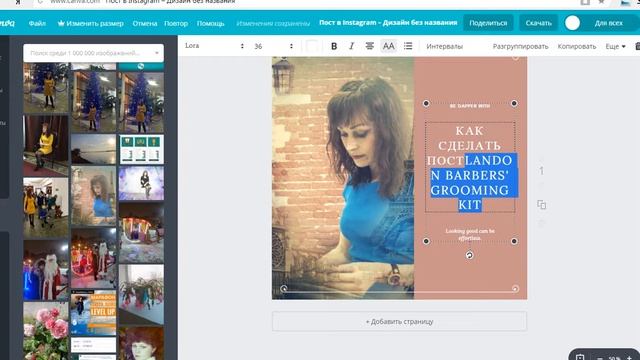This screenshot has height=360, width=640.
Task: Apply bulleted list icon
Action: 408,46
